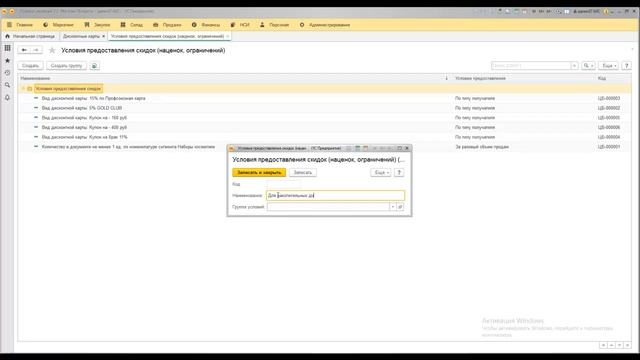Open Search magnifier in the left sidebar
The width and height of the screenshot is (640, 360).
coord(7,85)
